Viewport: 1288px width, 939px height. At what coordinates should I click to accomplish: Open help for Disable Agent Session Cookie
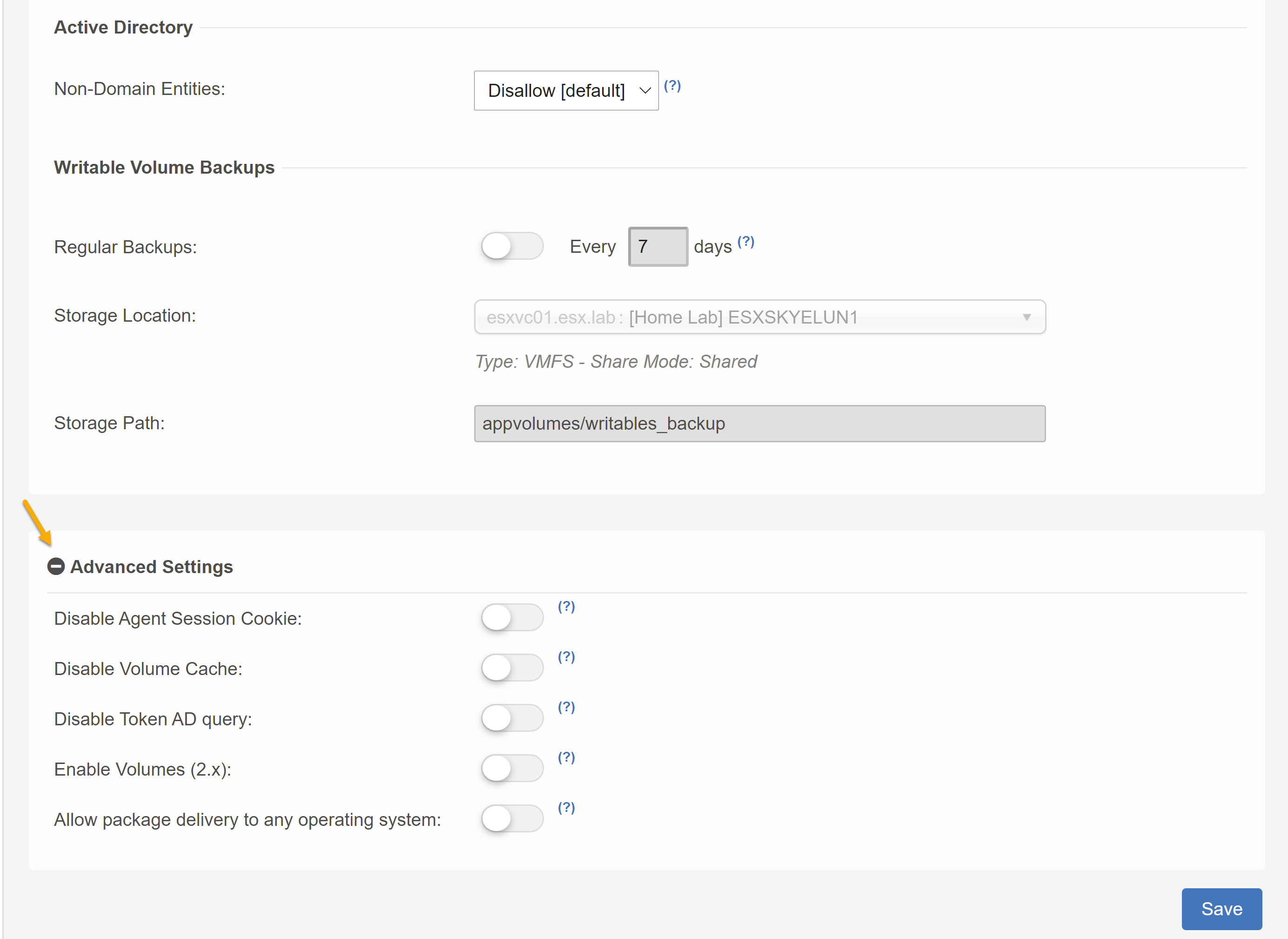click(x=566, y=607)
